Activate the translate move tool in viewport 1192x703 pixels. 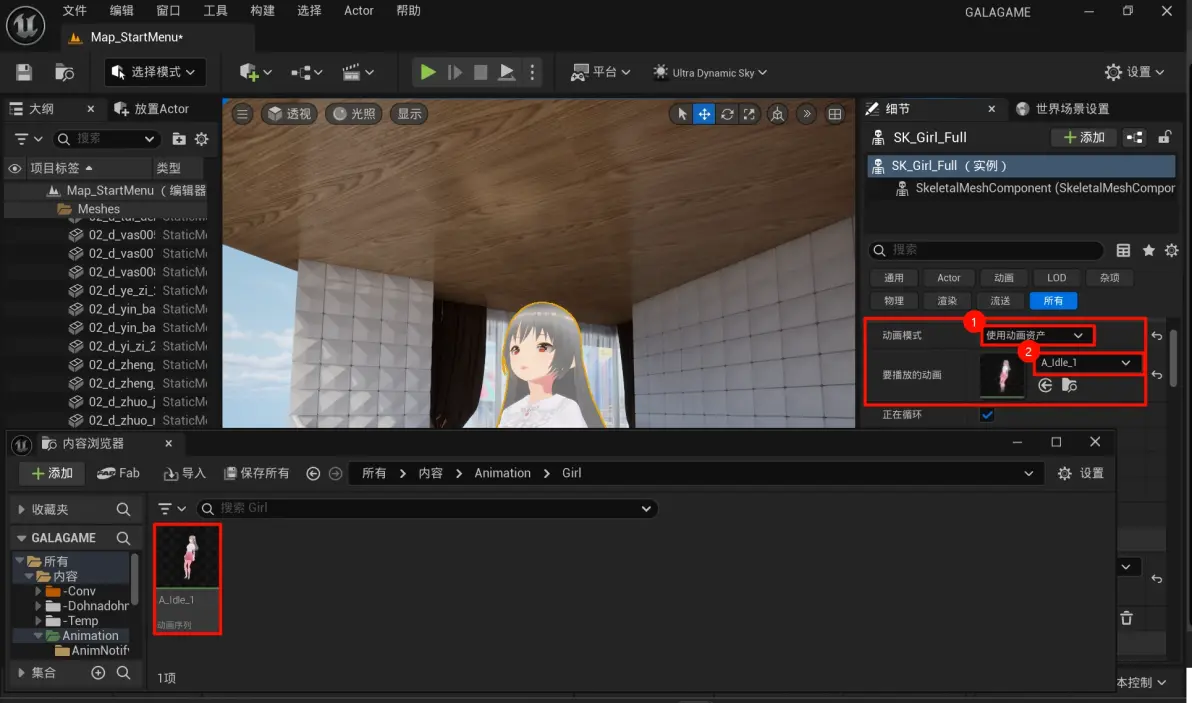pyautogui.click(x=705, y=114)
